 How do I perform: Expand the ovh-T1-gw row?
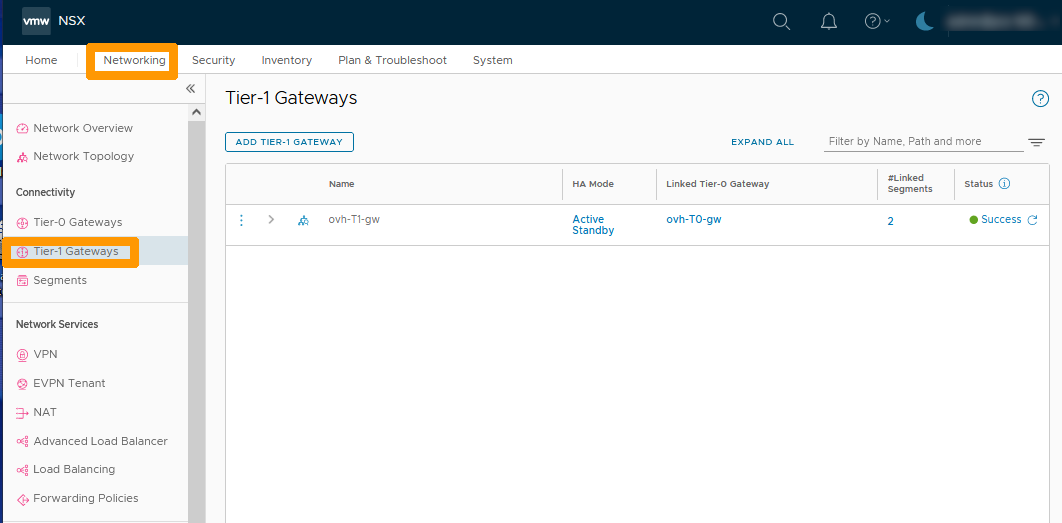pos(271,219)
